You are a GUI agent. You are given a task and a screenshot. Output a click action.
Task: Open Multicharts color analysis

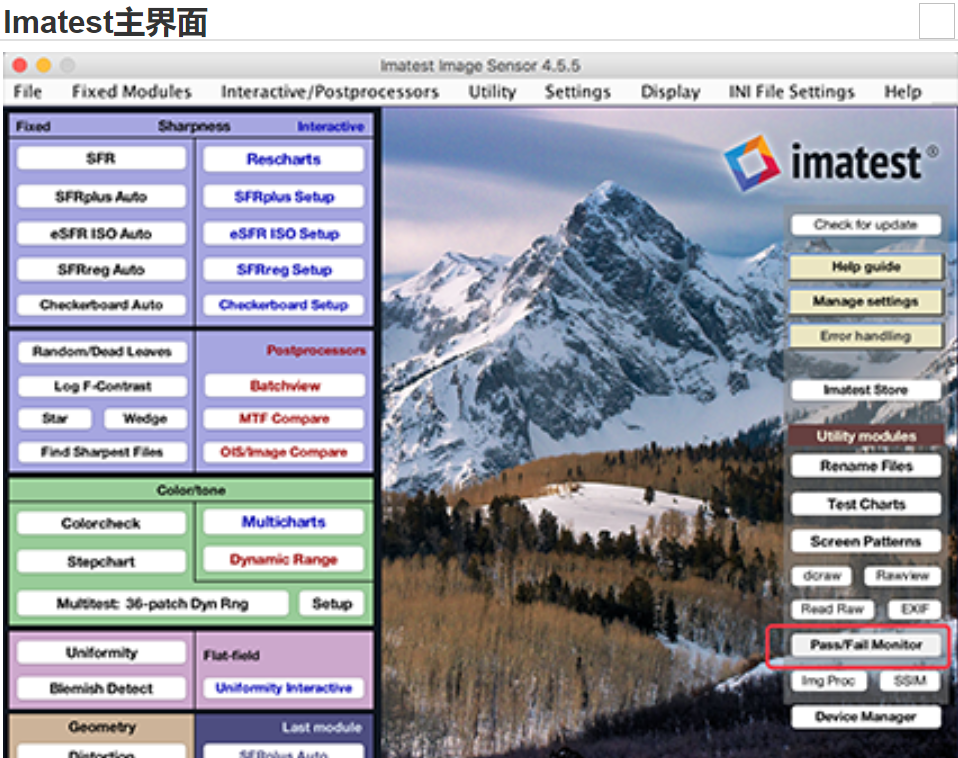pyautogui.click(x=283, y=522)
